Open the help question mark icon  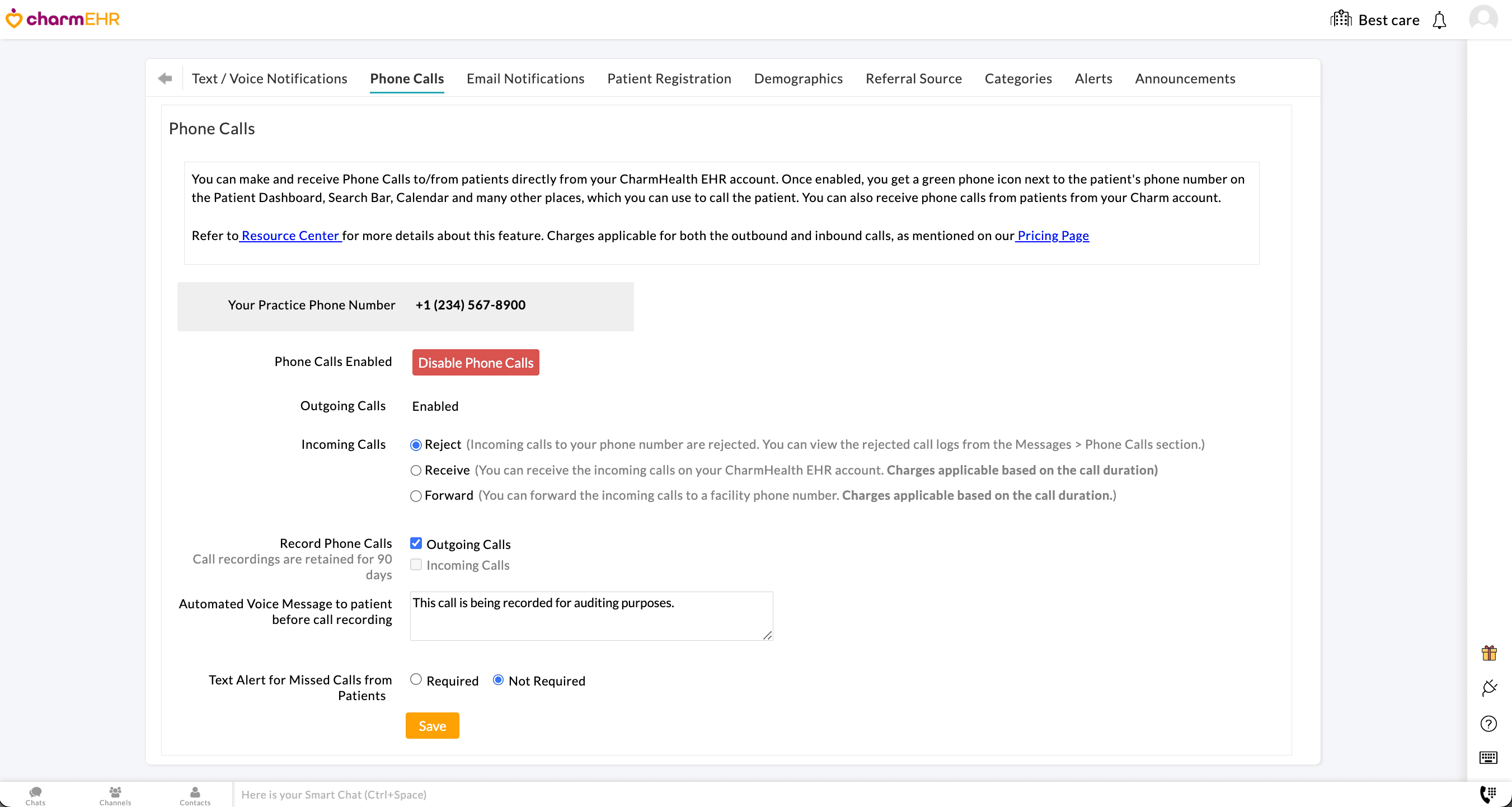(x=1488, y=724)
